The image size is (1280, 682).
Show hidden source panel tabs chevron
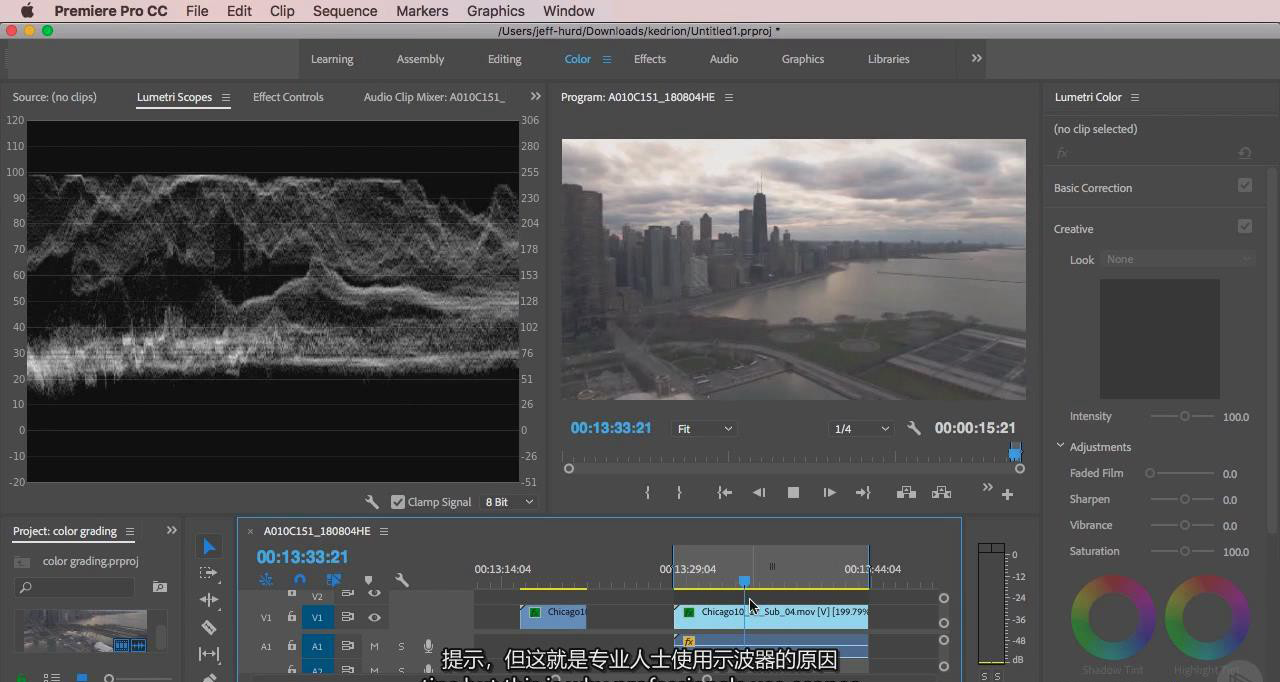pyautogui.click(x=535, y=97)
